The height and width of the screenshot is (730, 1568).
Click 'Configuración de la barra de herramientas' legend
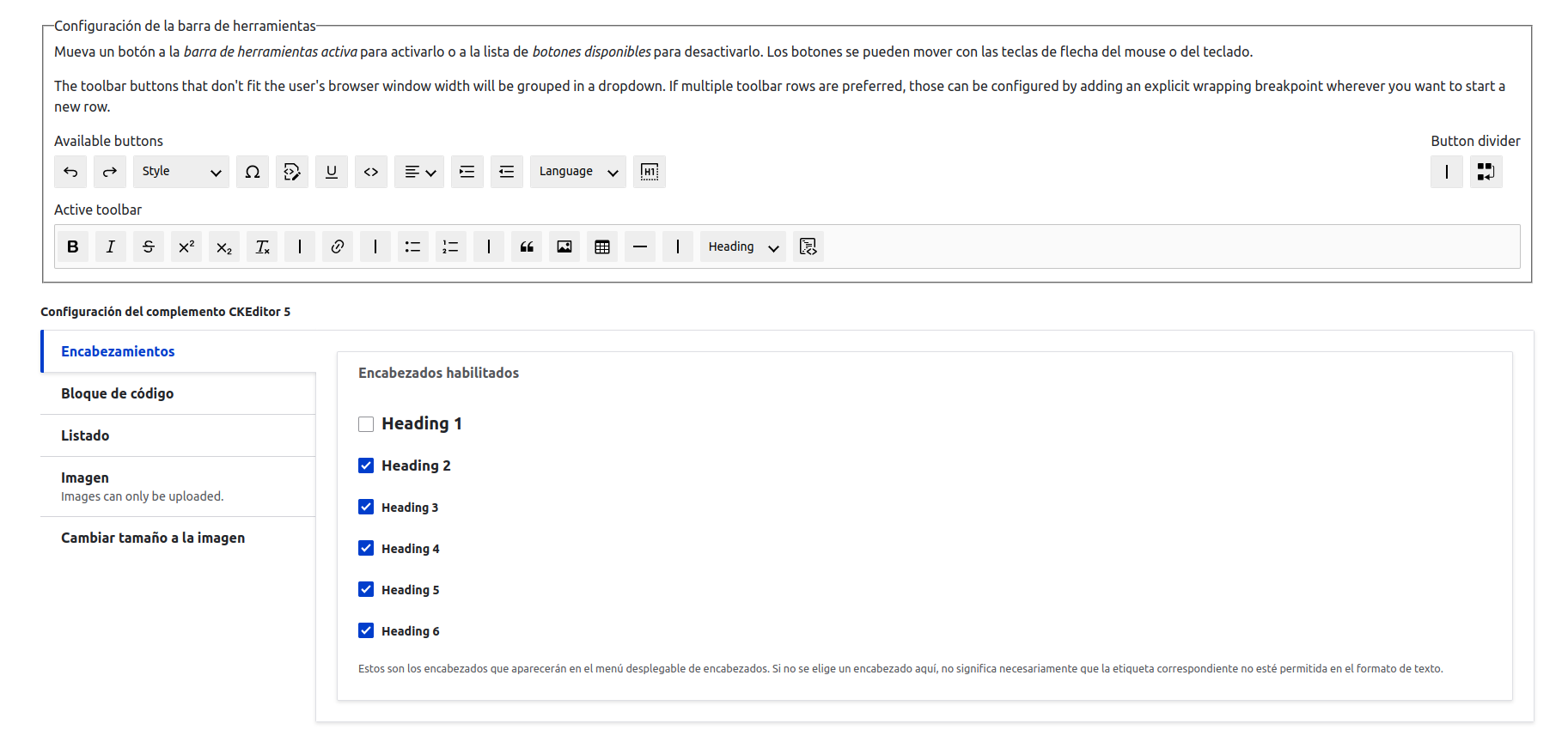coord(185,26)
